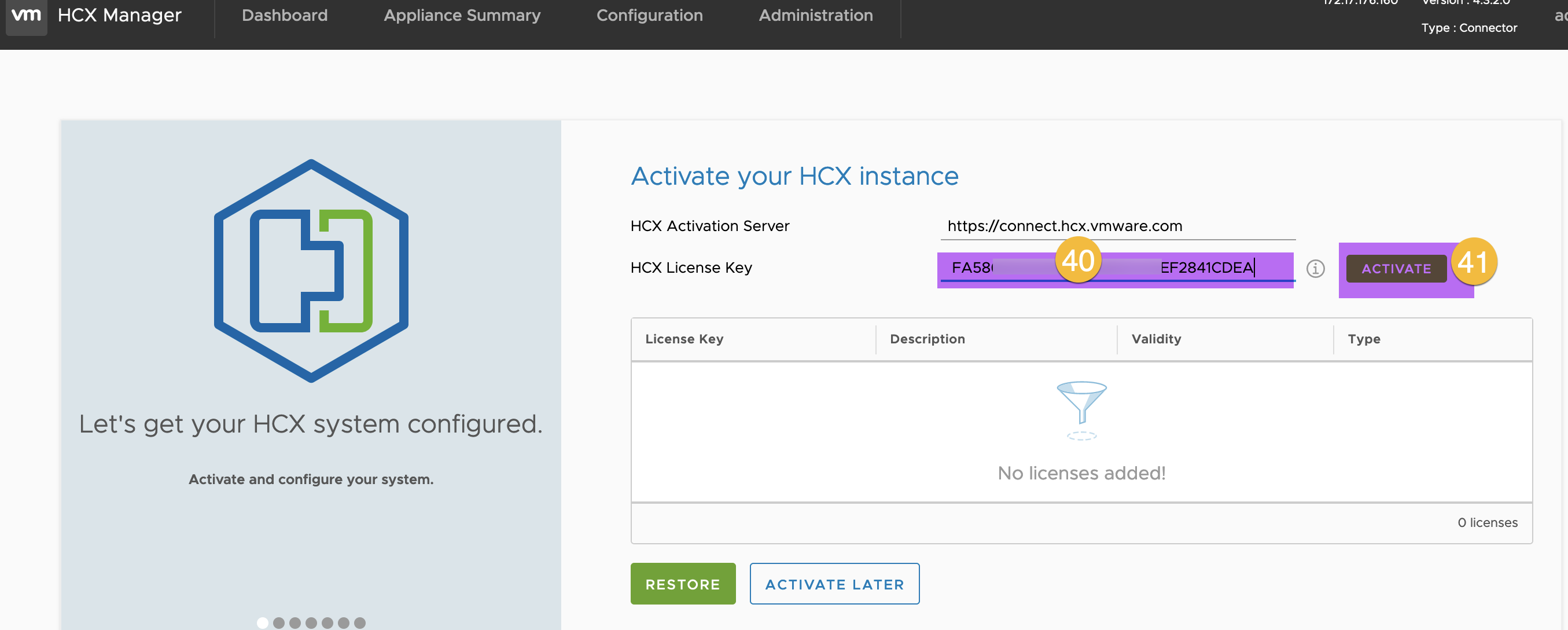Click the RESTORE button
Screen dimensions: 1568x630
click(682, 584)
